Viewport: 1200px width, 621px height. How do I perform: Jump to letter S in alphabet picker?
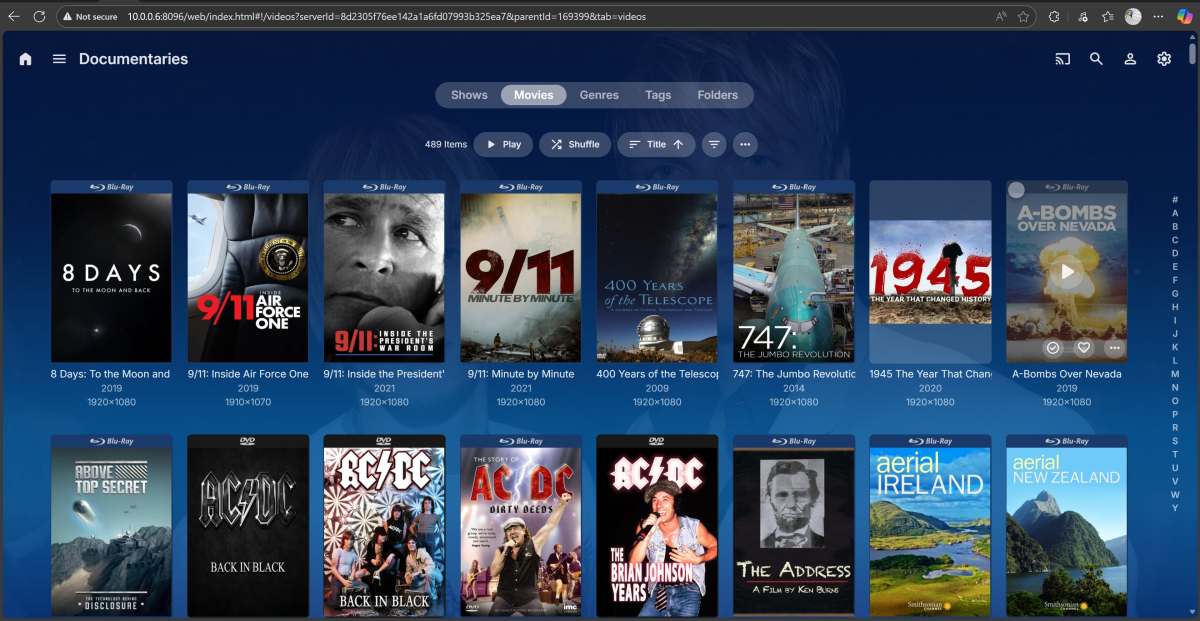pyautogui.click(x=1175, y=441)
